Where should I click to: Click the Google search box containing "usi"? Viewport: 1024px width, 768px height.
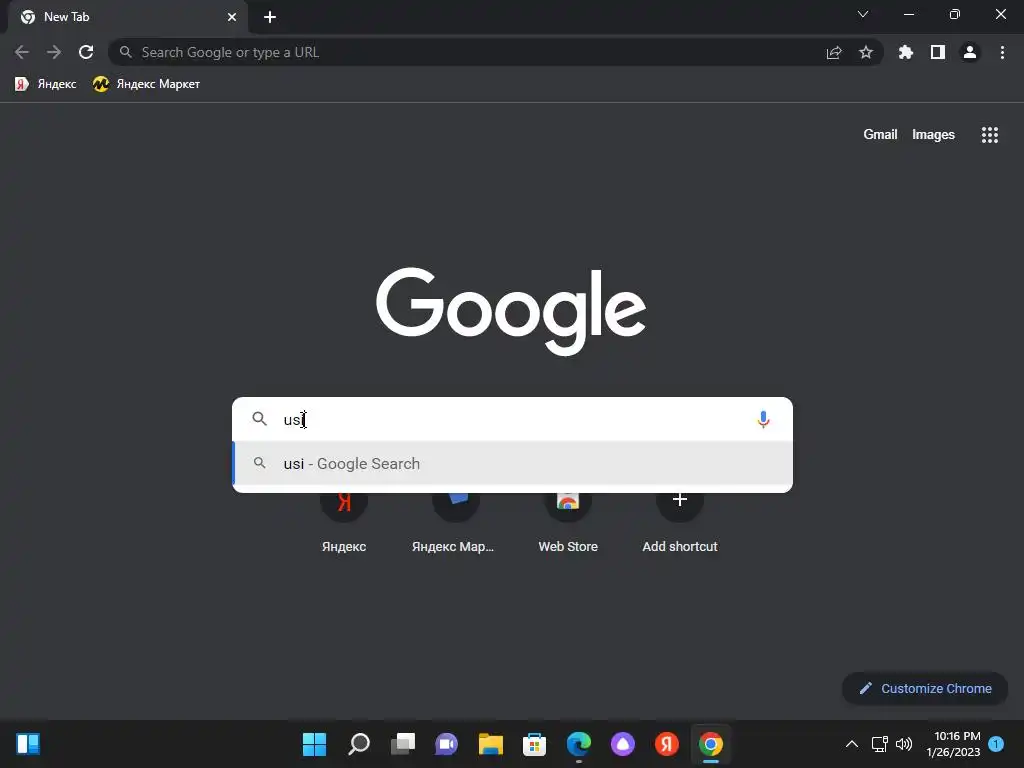[x=513, y=419]
